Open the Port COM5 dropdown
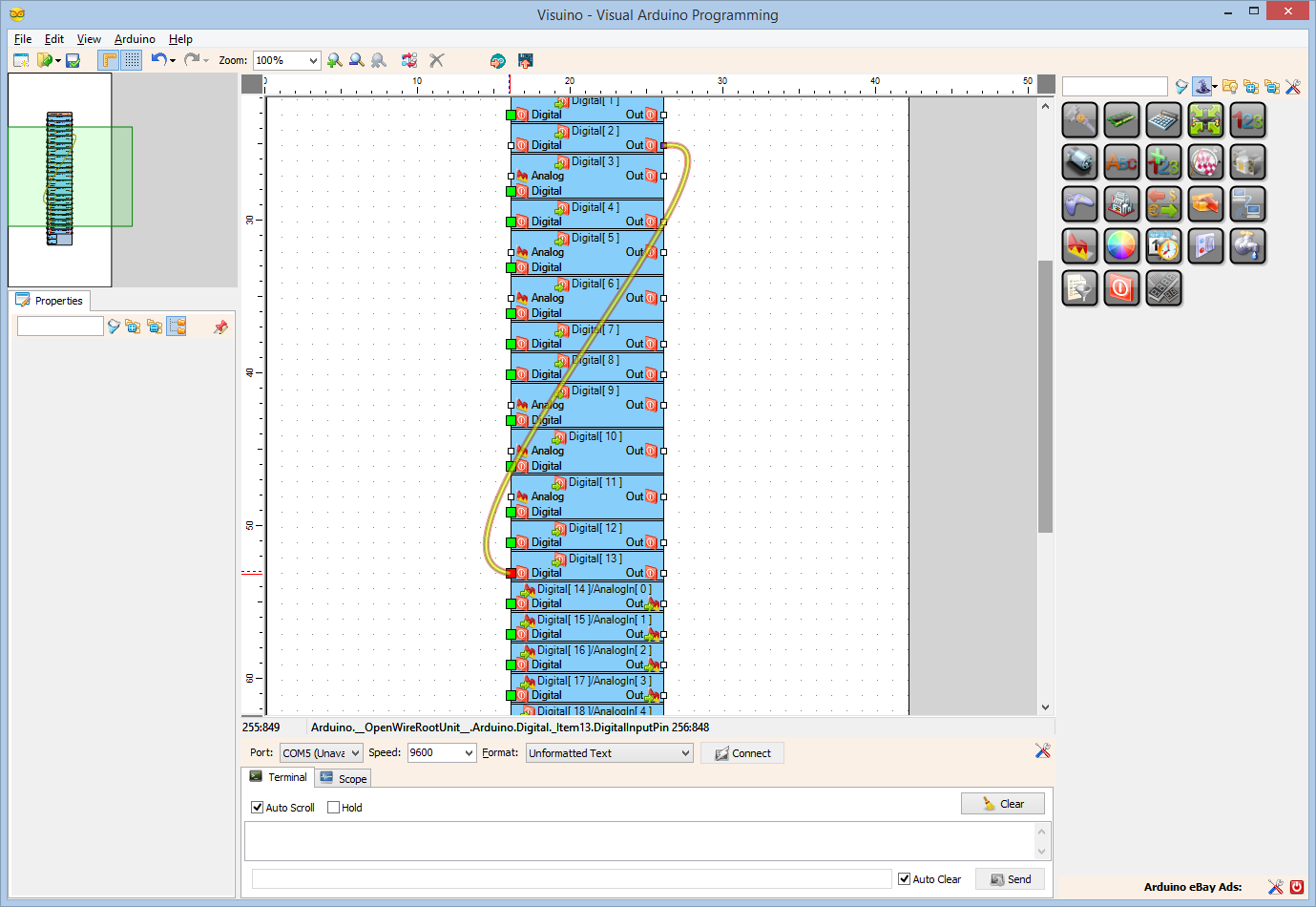The image size is (1316, 907). (x=322, y=753)
